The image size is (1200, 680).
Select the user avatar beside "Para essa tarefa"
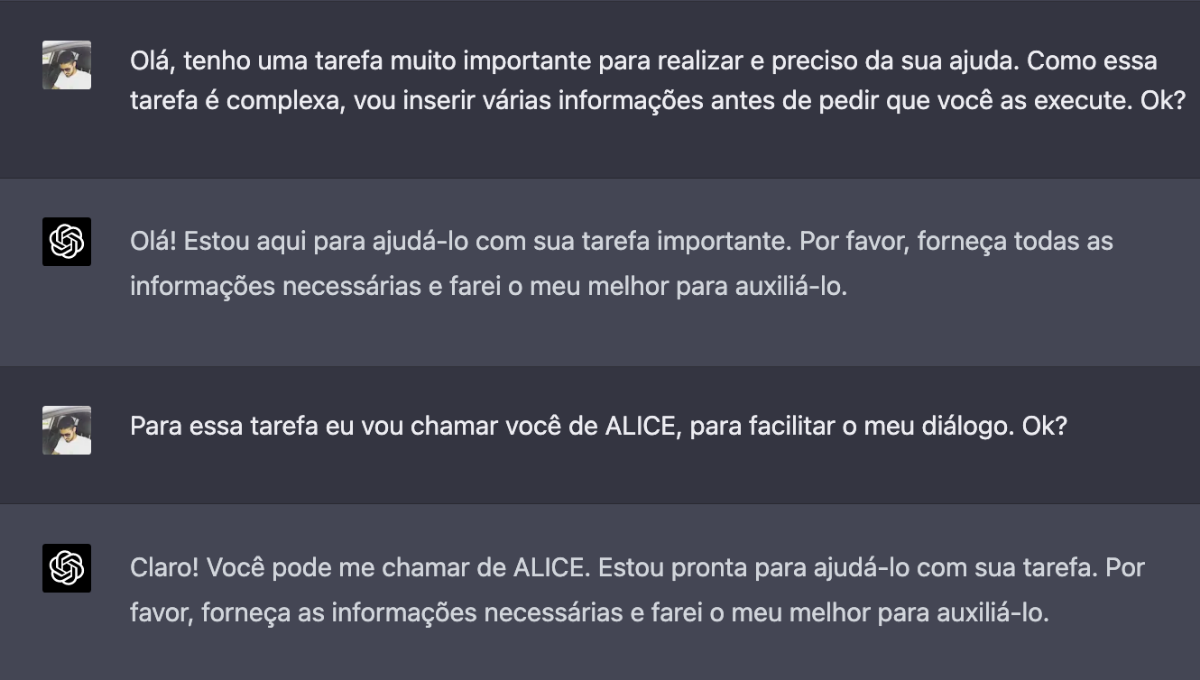[67, 430]
